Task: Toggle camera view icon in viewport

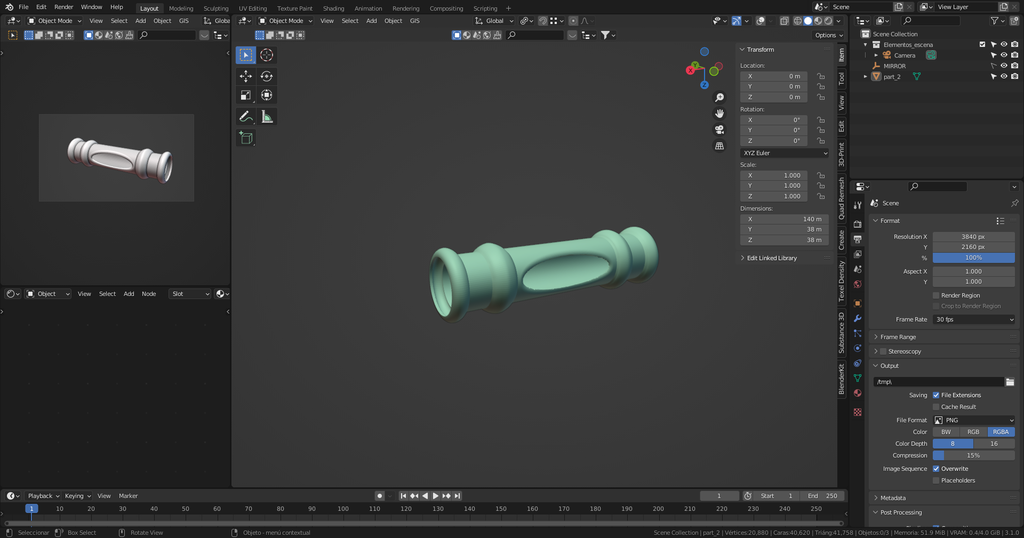Action: (719, 130)
